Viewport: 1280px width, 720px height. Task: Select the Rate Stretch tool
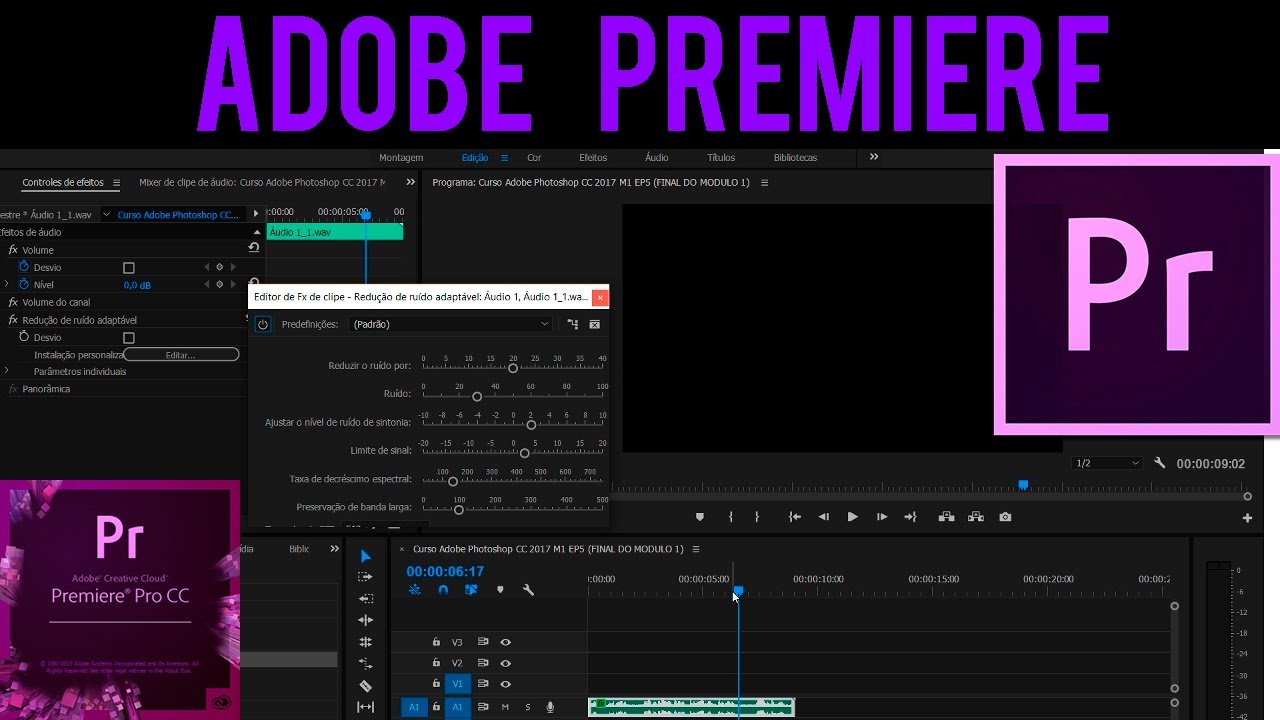[x=365, y=664]
